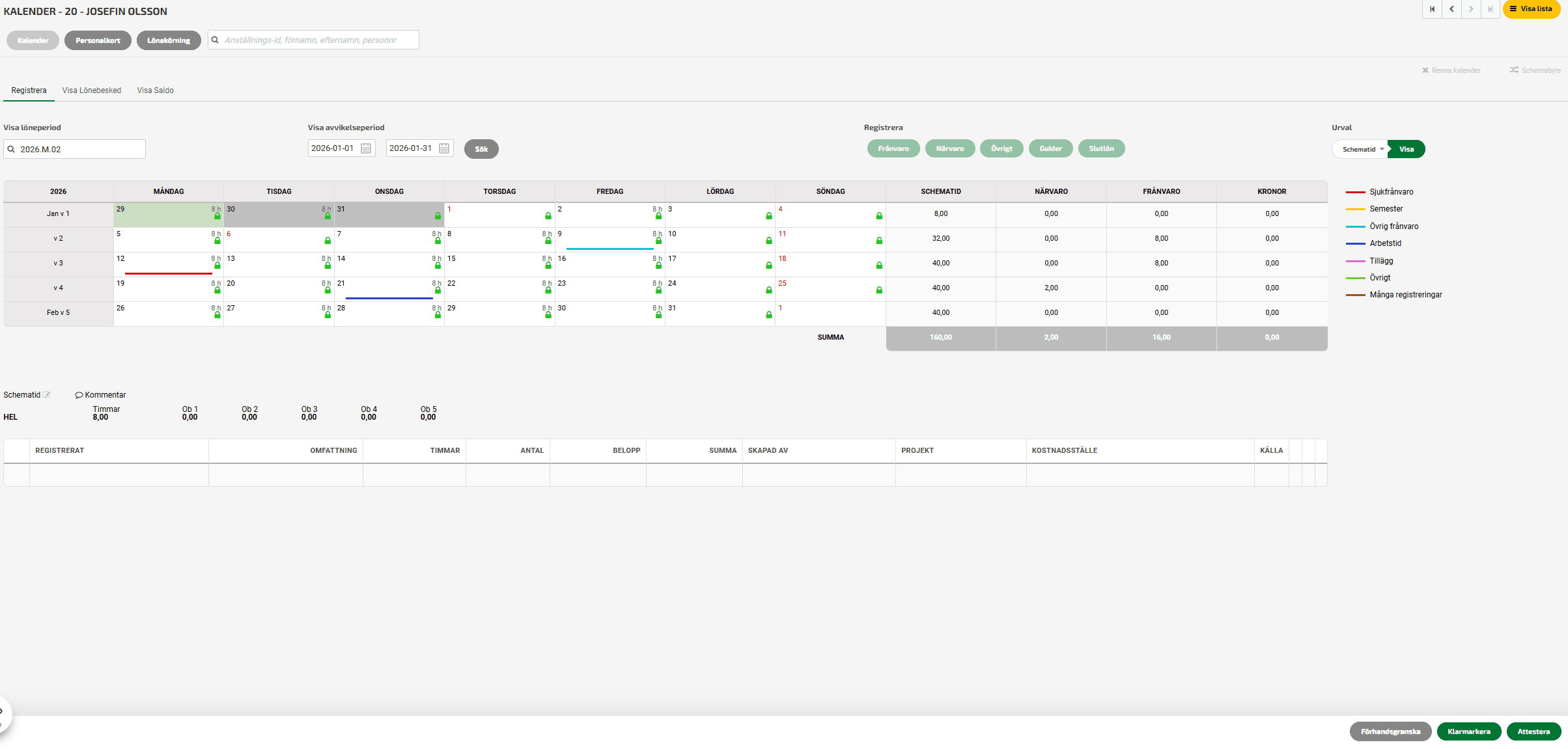Open calendar picker for end date 2026-01-31
Screen dimensions: 1568x749
[444, 148]
